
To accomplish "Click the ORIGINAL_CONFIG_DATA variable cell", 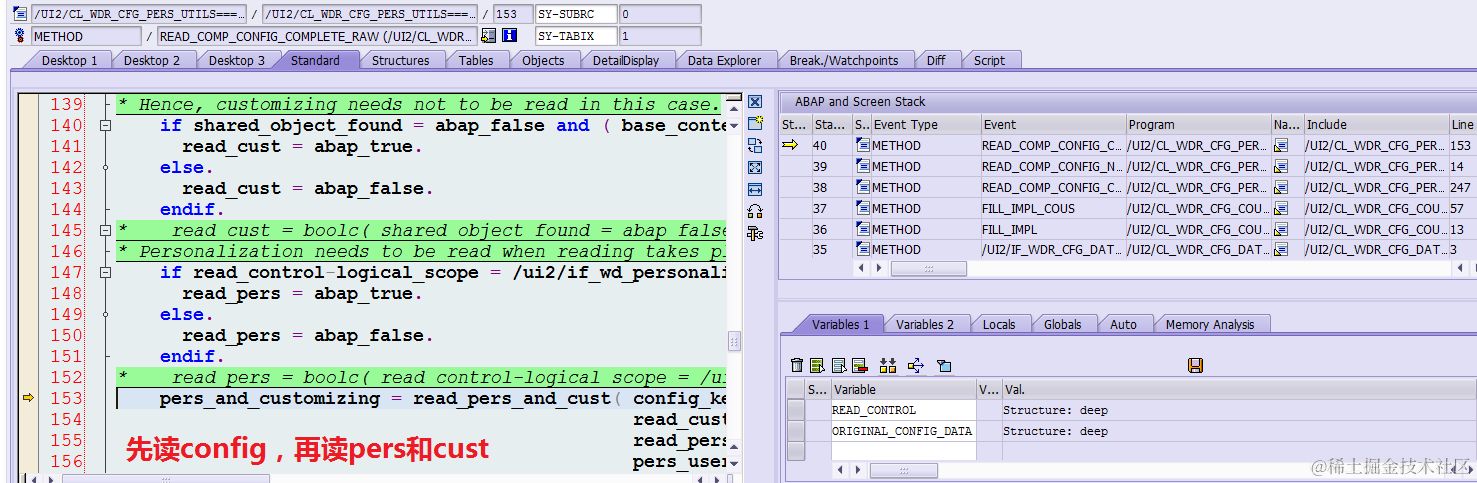I will coord(903,431).
